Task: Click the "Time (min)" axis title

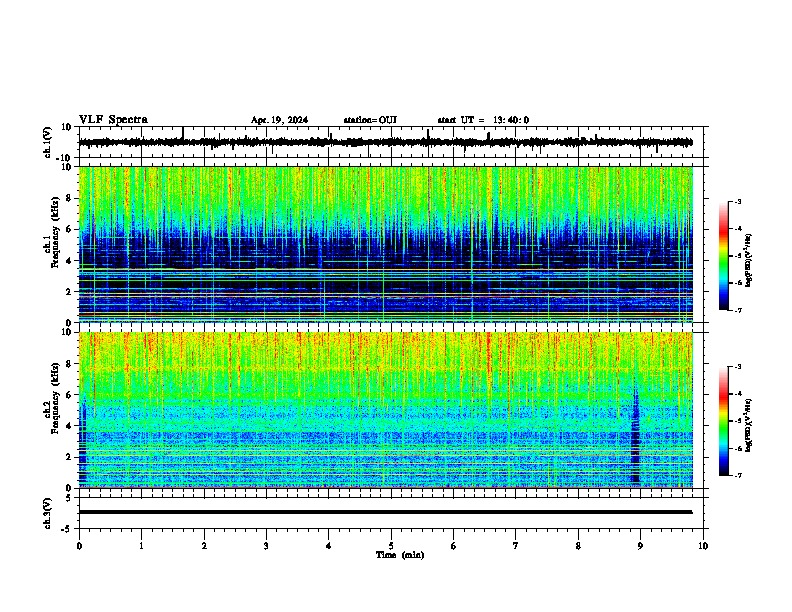Action: (400, 555)
